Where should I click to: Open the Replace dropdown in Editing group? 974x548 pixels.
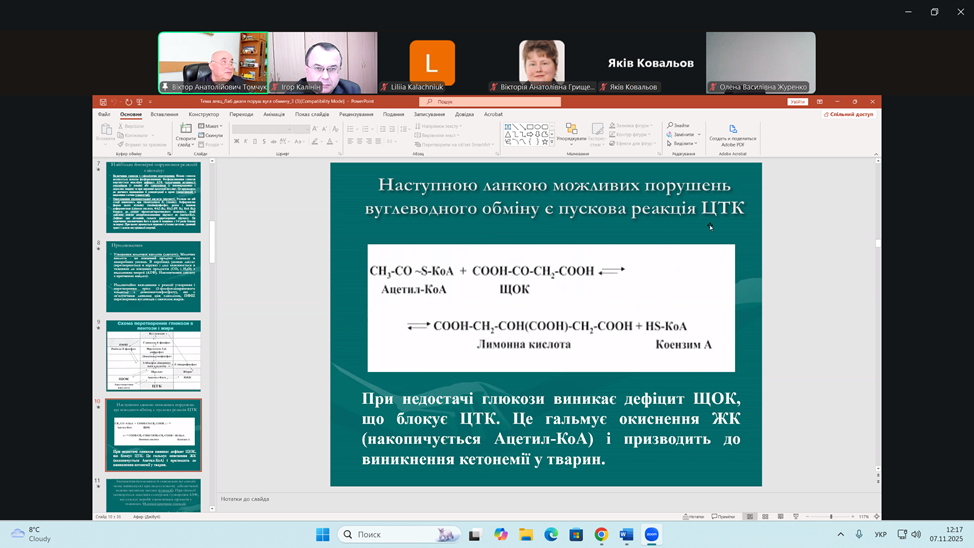pos(683,134)
